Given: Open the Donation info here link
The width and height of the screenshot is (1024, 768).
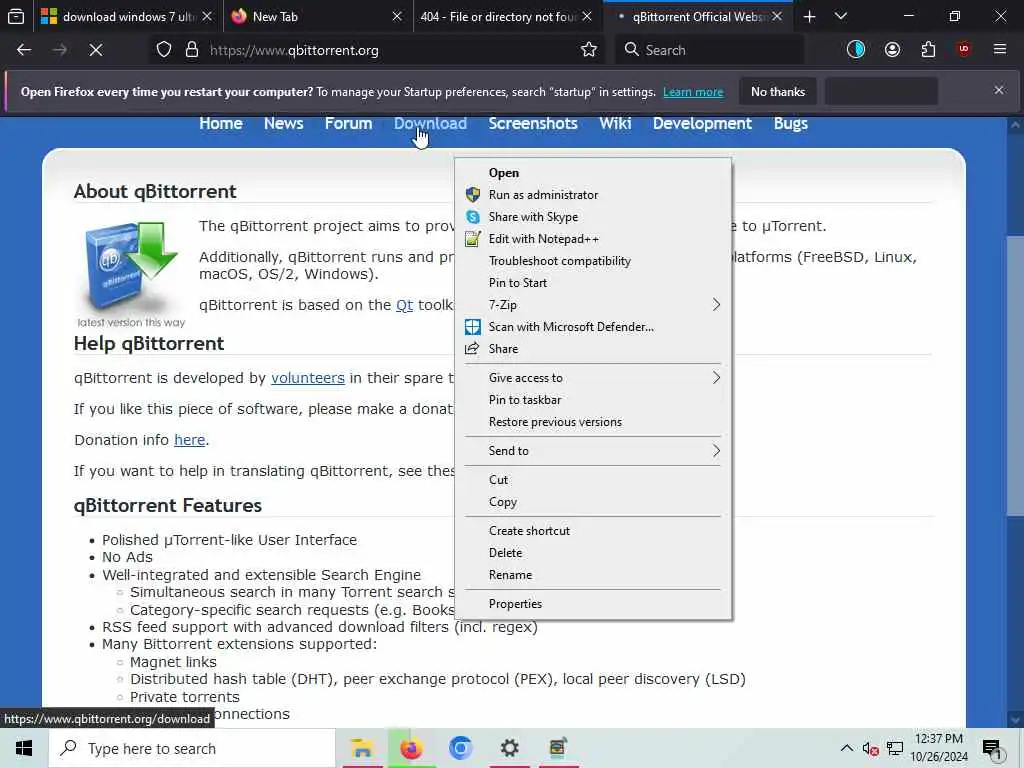Looking at the screenshot, I should (x=189, y=440).
